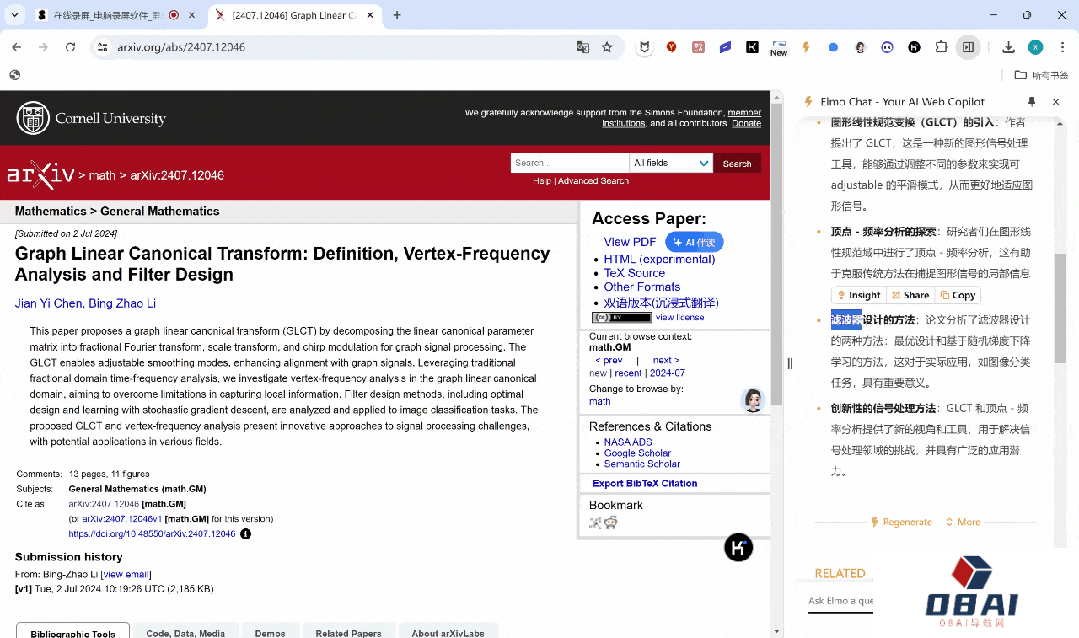Viewport: 1079px width, 638px height.
Task: Click the Ask Elmo question input
Action: click(840, 601)
